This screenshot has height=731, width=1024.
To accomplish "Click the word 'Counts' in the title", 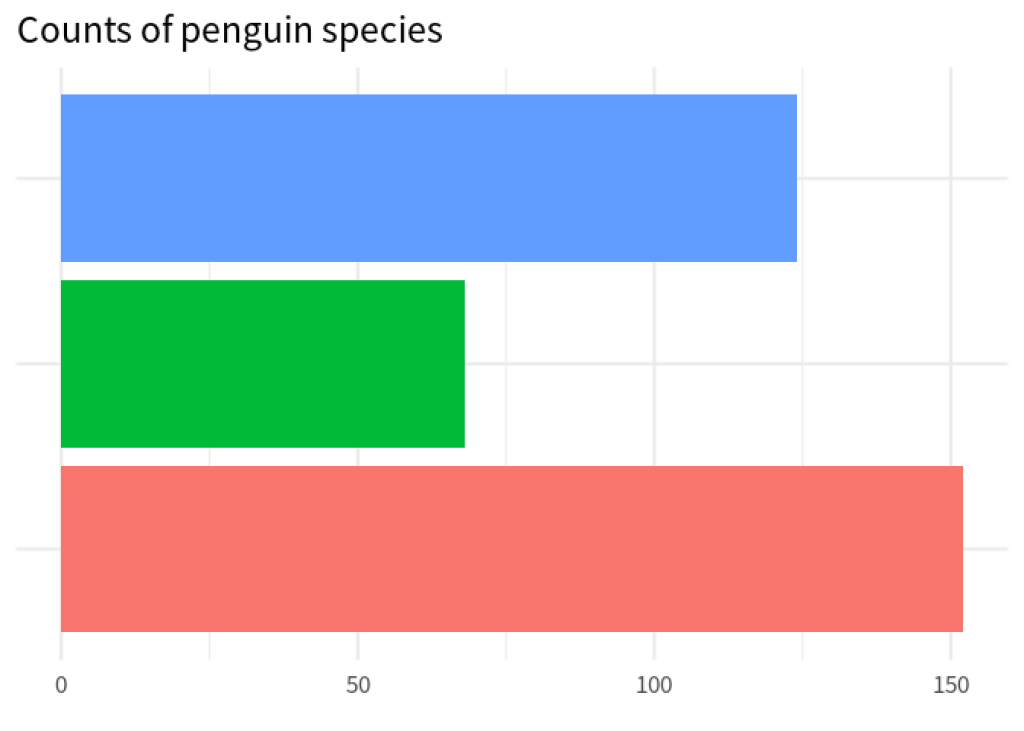I will 74,31.
